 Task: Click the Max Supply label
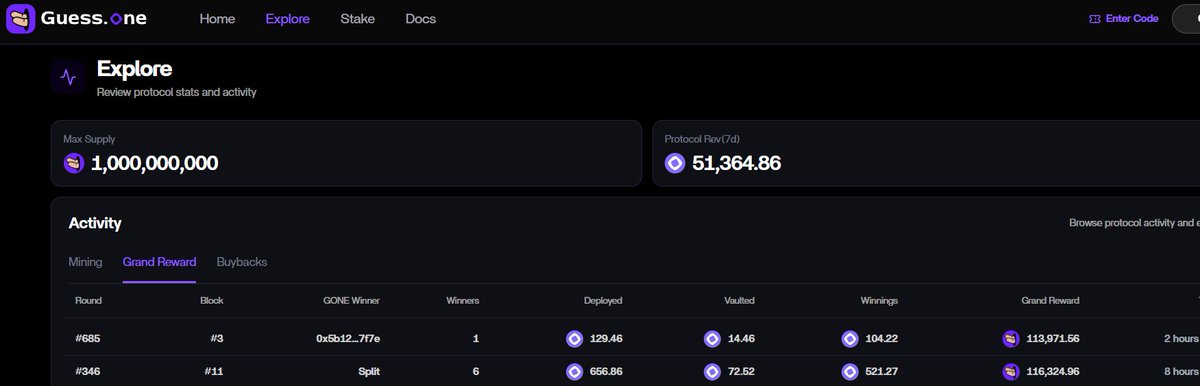[89, 139]
